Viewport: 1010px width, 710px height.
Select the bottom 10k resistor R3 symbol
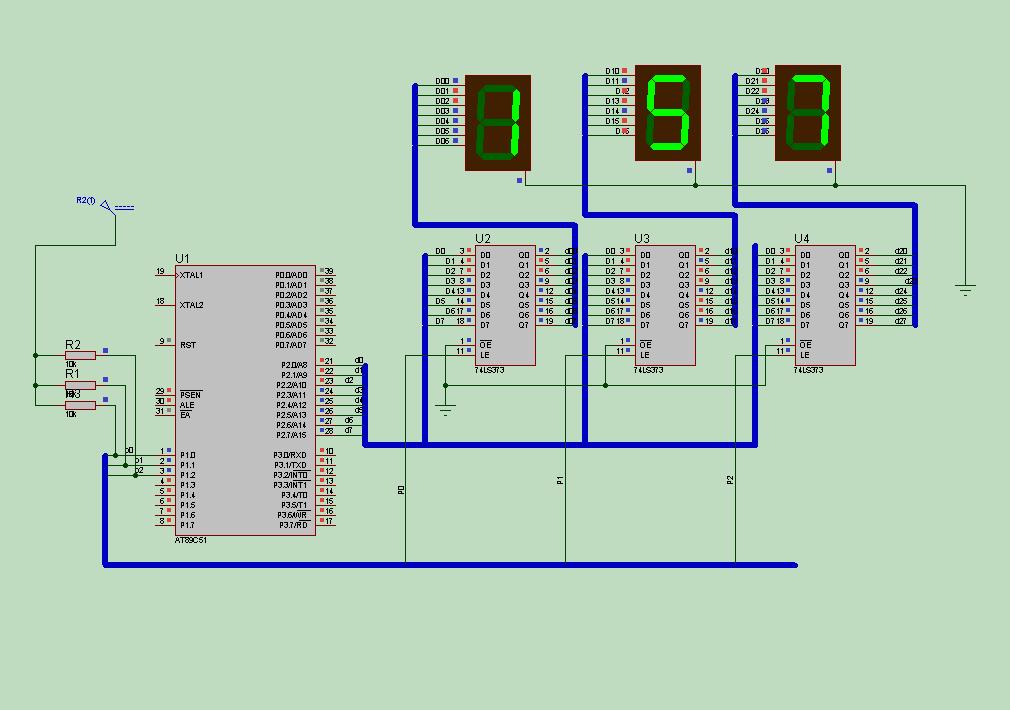click(x=81, y=405)
